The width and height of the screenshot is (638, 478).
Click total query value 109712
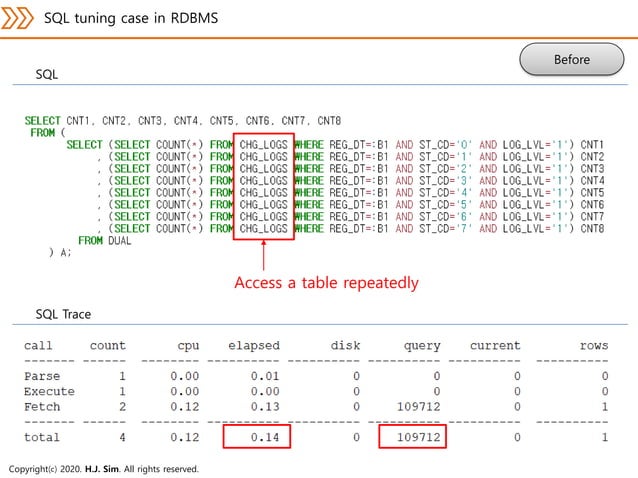point(419,437)
